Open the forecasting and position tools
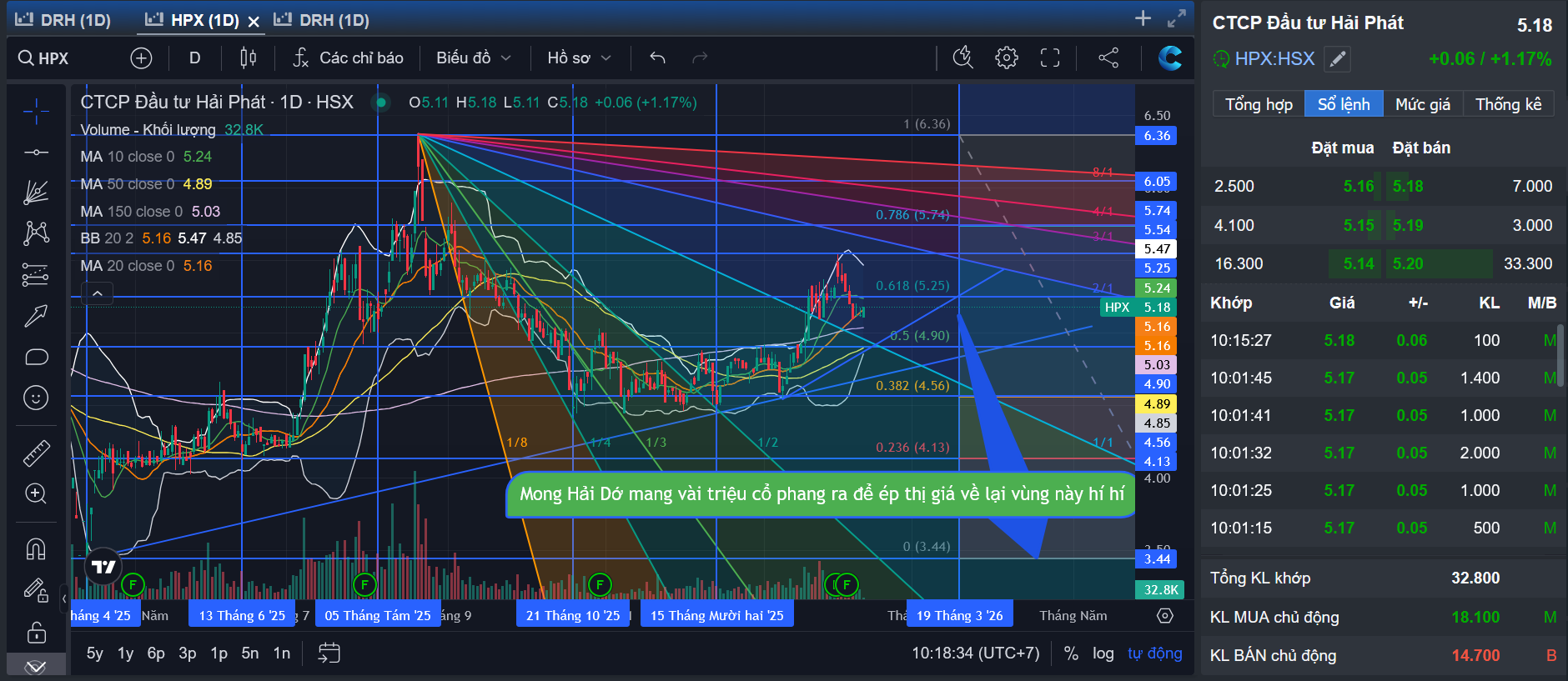 [36, 274]
